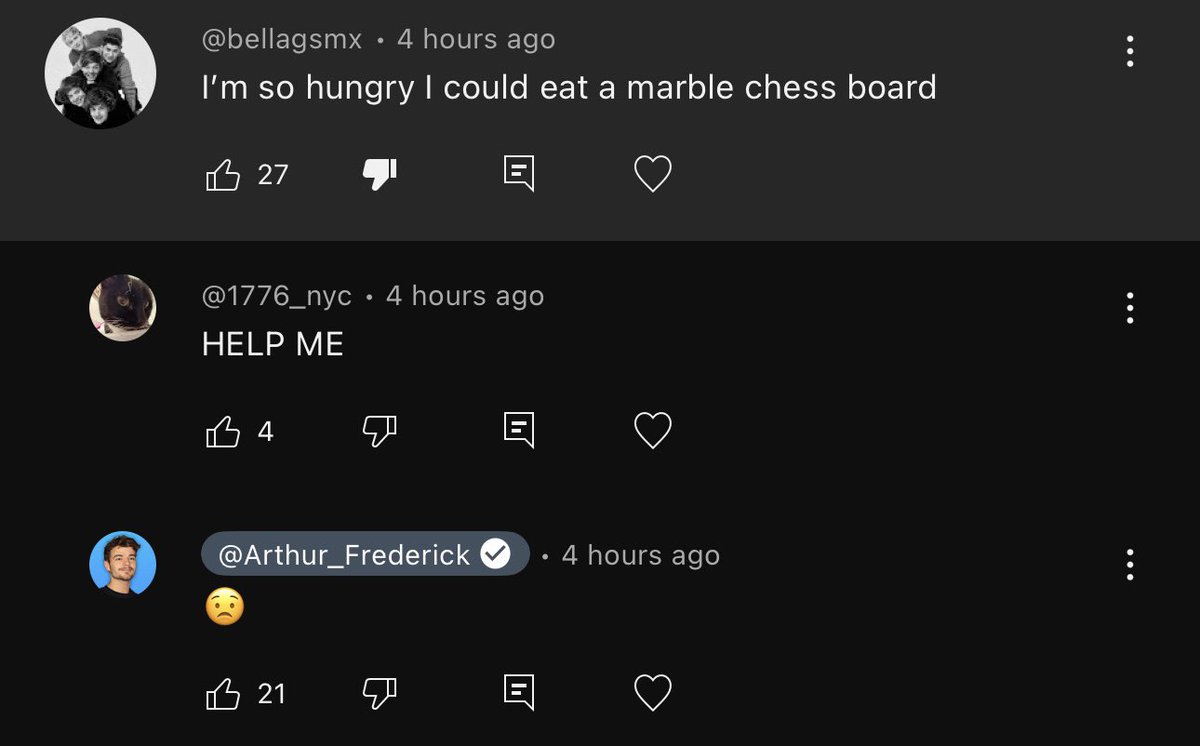
Task: Click bellagsmx's black-and-white profile picture
Action: 100,73
